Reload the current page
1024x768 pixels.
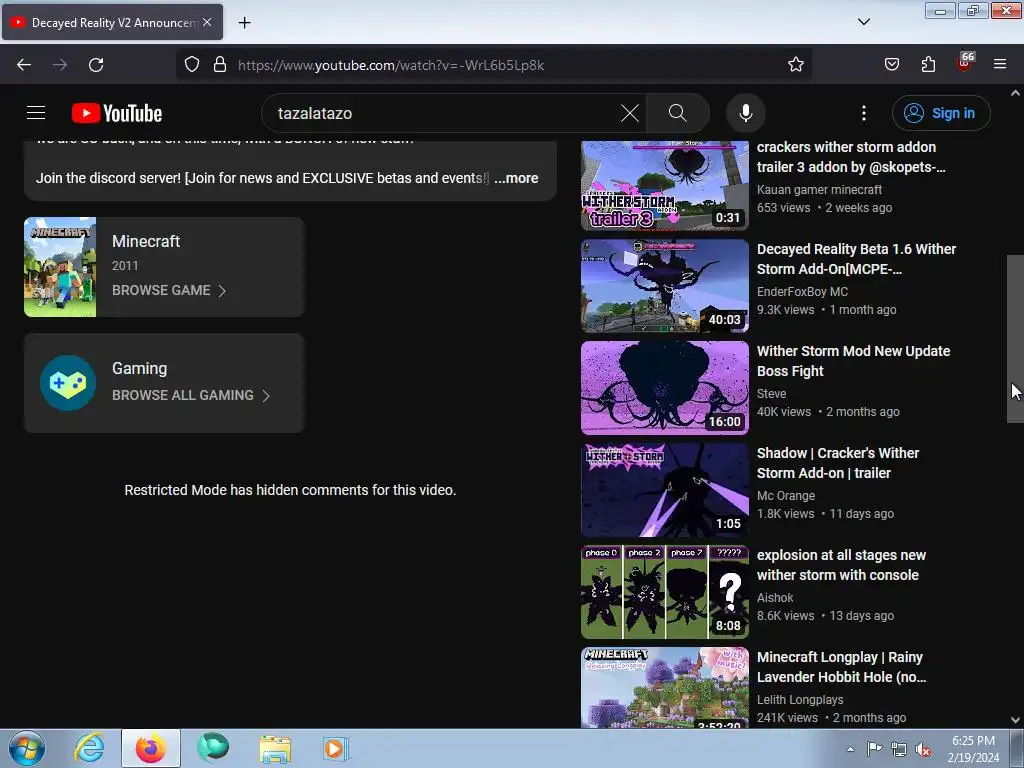(x=96, y=65)
